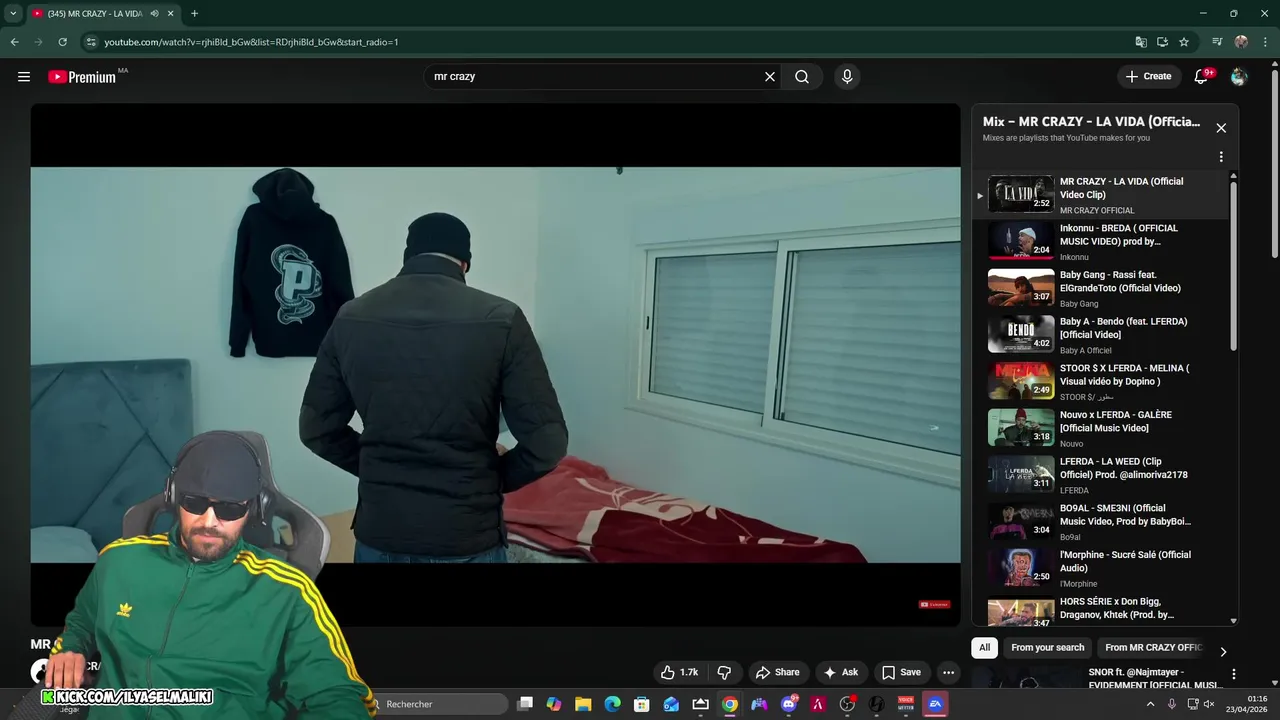The width and height of the screenshot is (1280, 720).
Task: Play Baby Gang - Rassi video
Action: coord(1100,289)
